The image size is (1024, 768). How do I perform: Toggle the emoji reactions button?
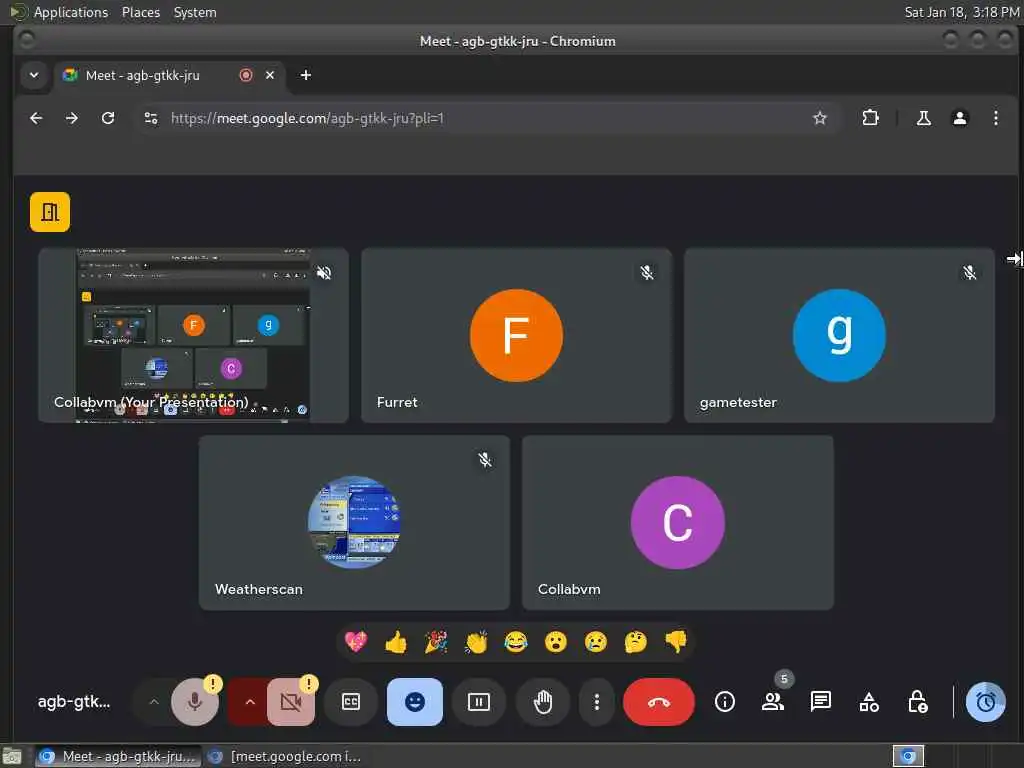[415, 702]
